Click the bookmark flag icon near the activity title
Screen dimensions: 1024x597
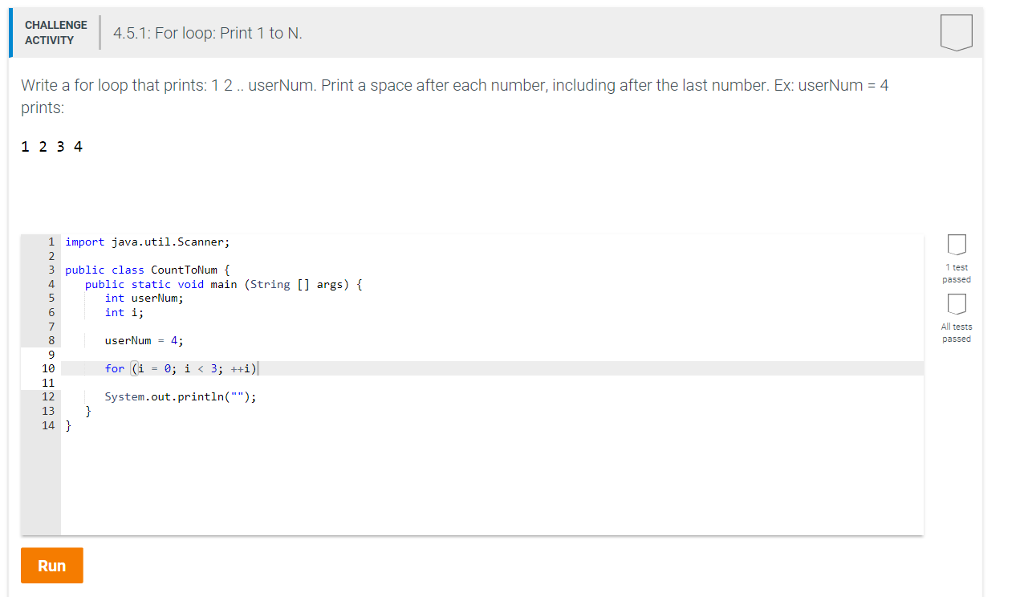[957, 32]
